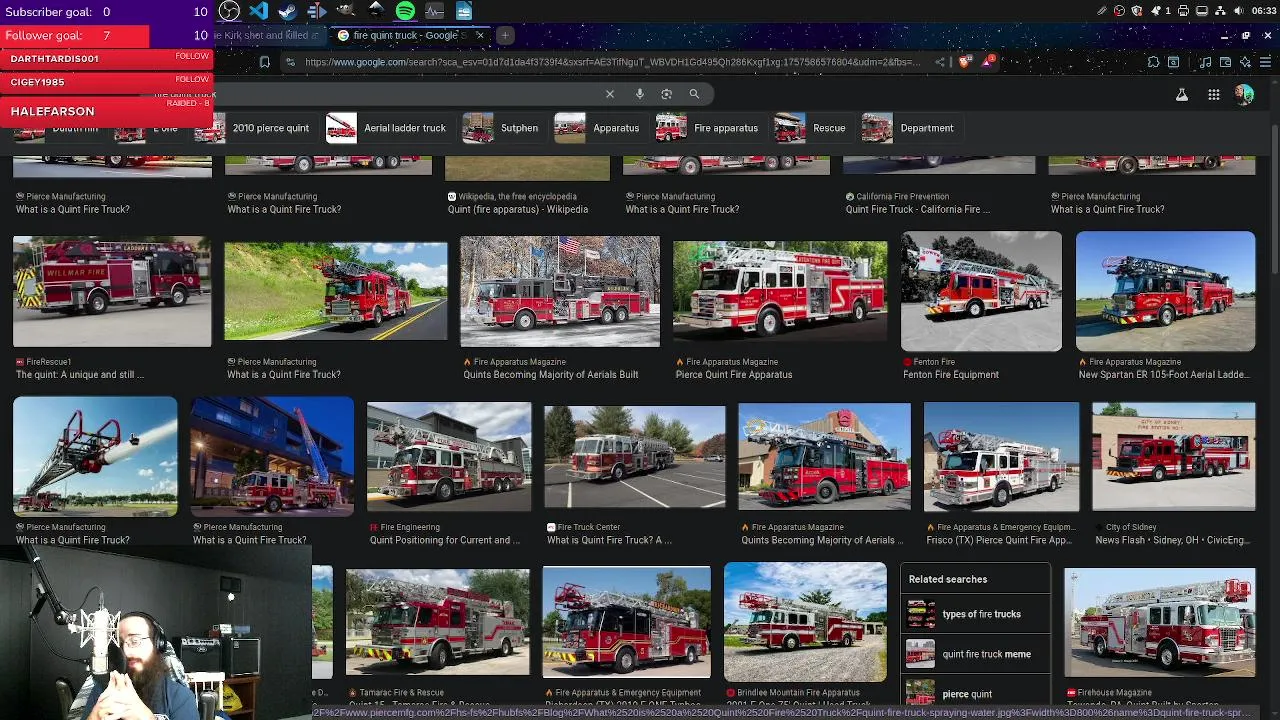The image size is (1280, 720).
Task: Select related search 'quint fire truck meme'
Action: [975, 654]
